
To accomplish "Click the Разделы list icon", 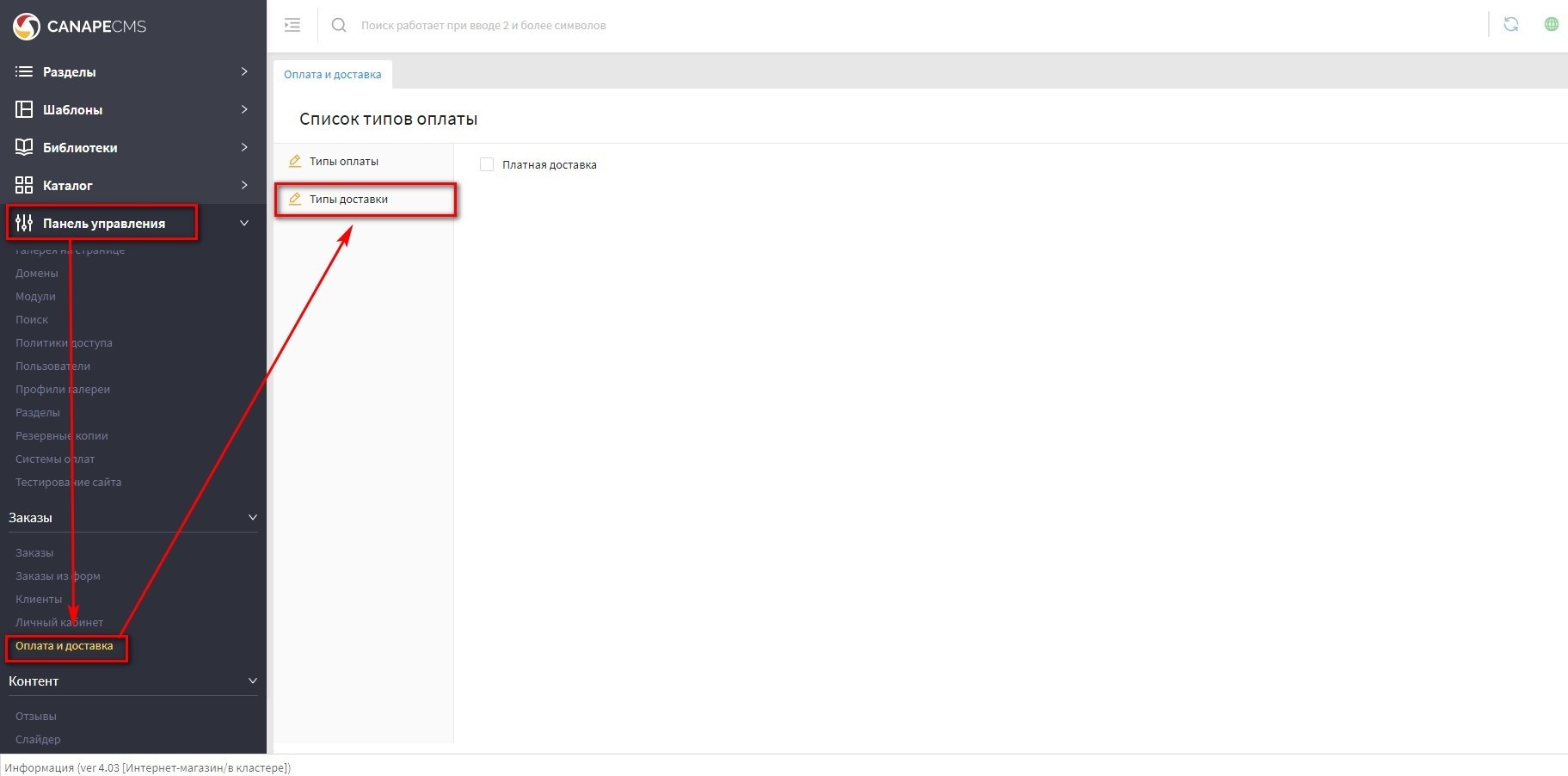I will coord(24,71).
